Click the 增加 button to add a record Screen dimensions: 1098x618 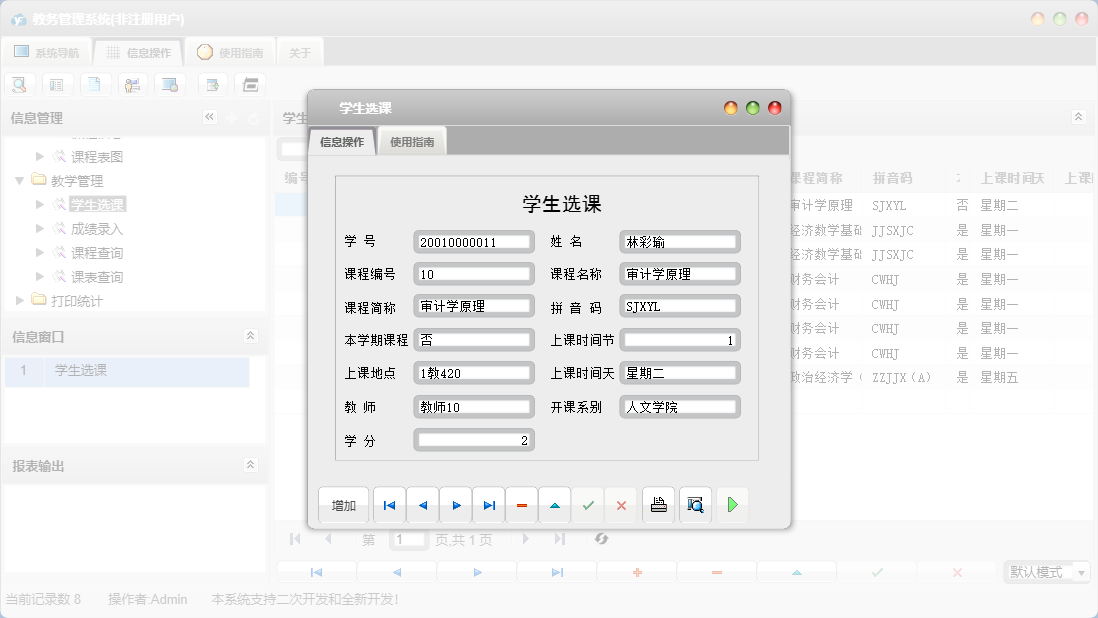[x=343, y=505]
